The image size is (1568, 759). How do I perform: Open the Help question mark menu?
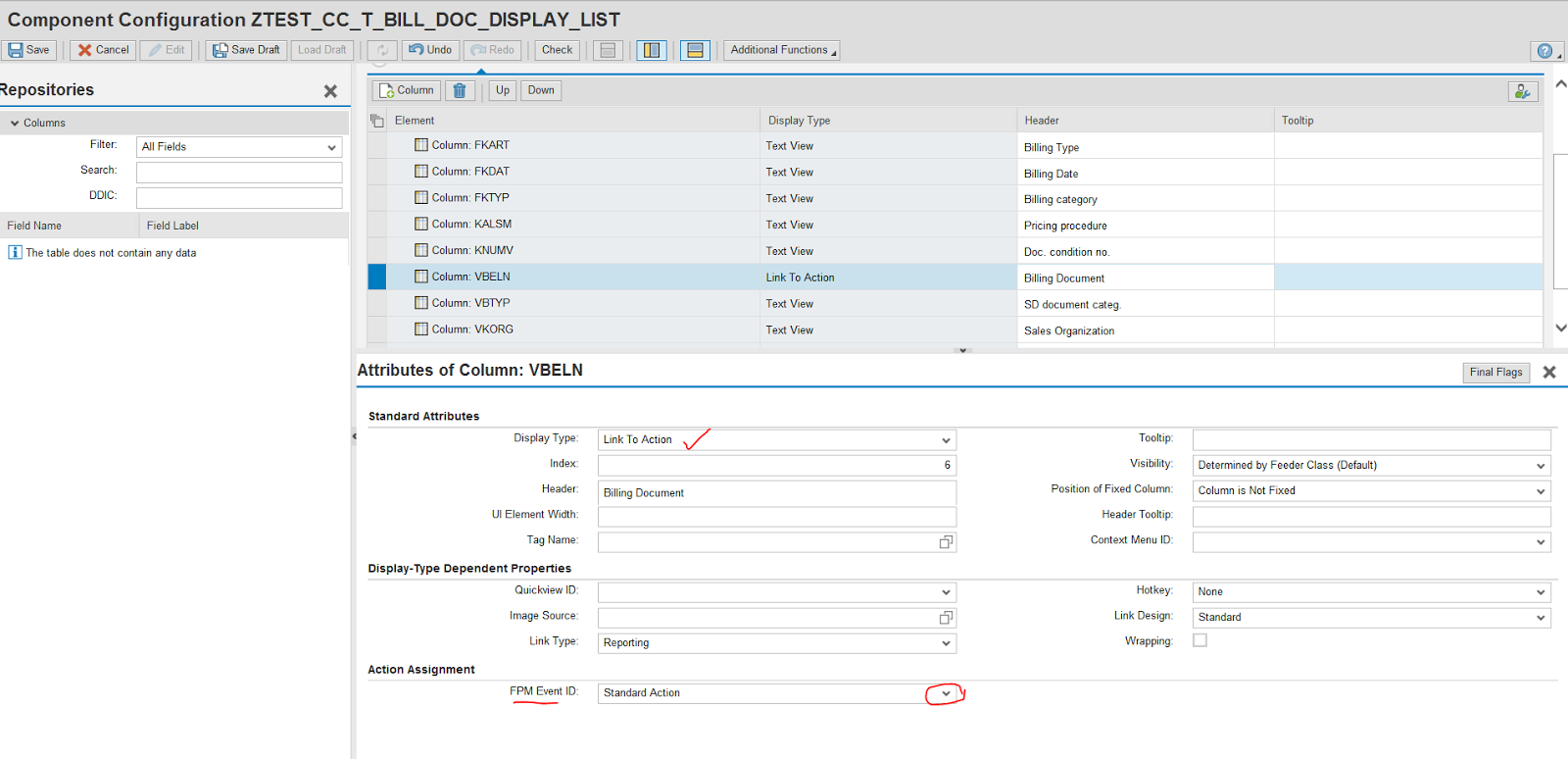pos(1545,51)
